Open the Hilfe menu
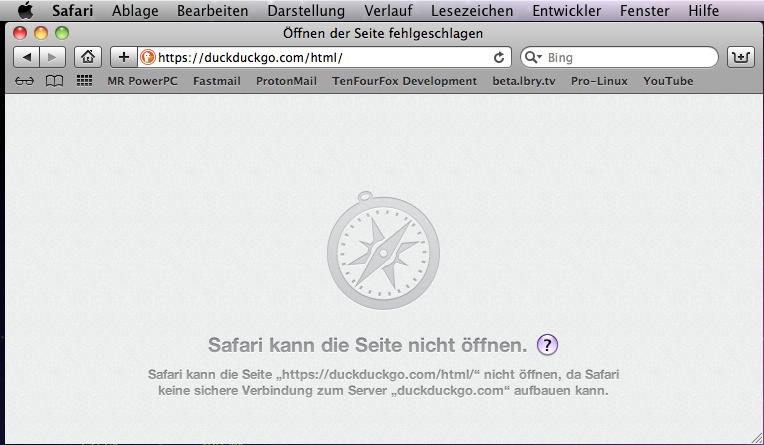Image resolution: width=764 pixels, height=445 pixels. (704, 10)
